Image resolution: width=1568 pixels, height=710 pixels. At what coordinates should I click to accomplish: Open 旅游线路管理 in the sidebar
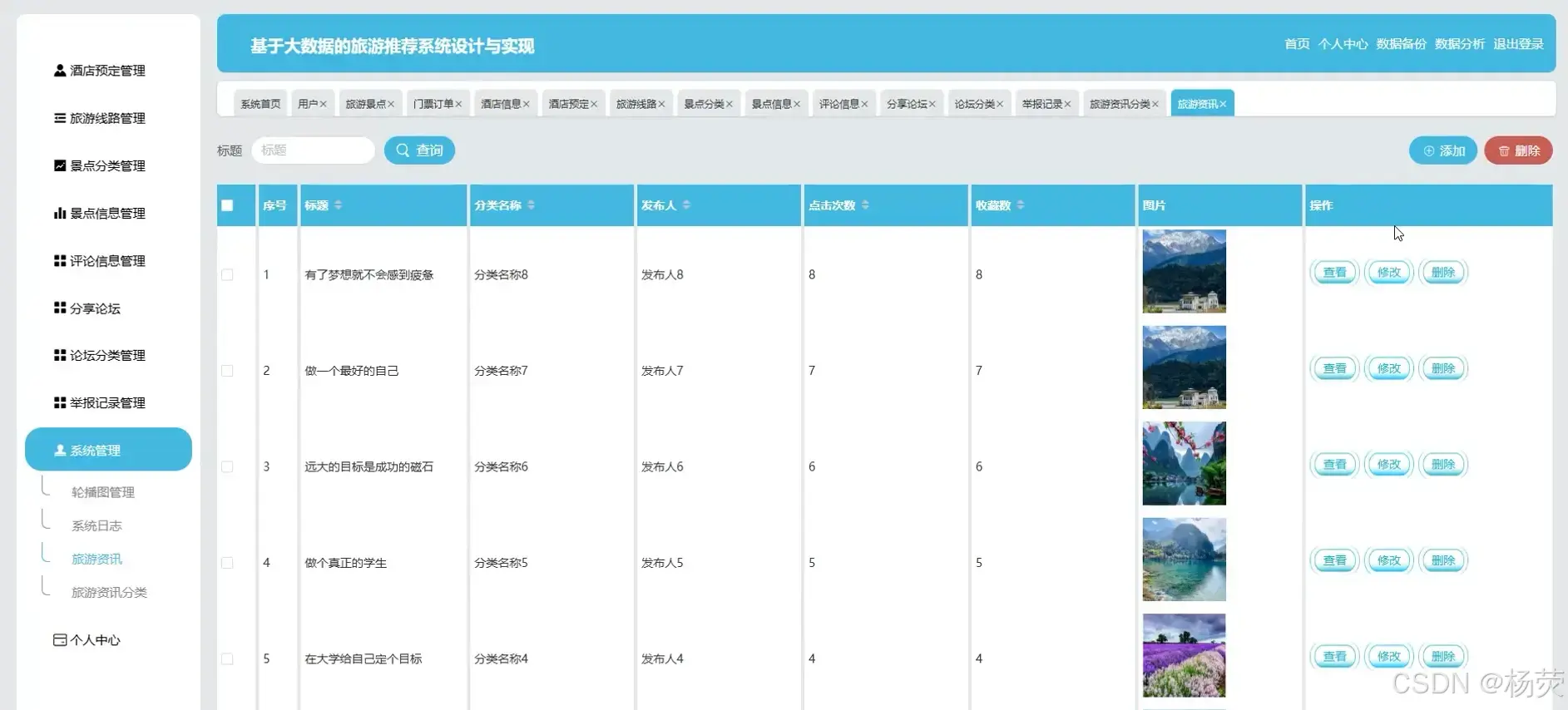100,118
